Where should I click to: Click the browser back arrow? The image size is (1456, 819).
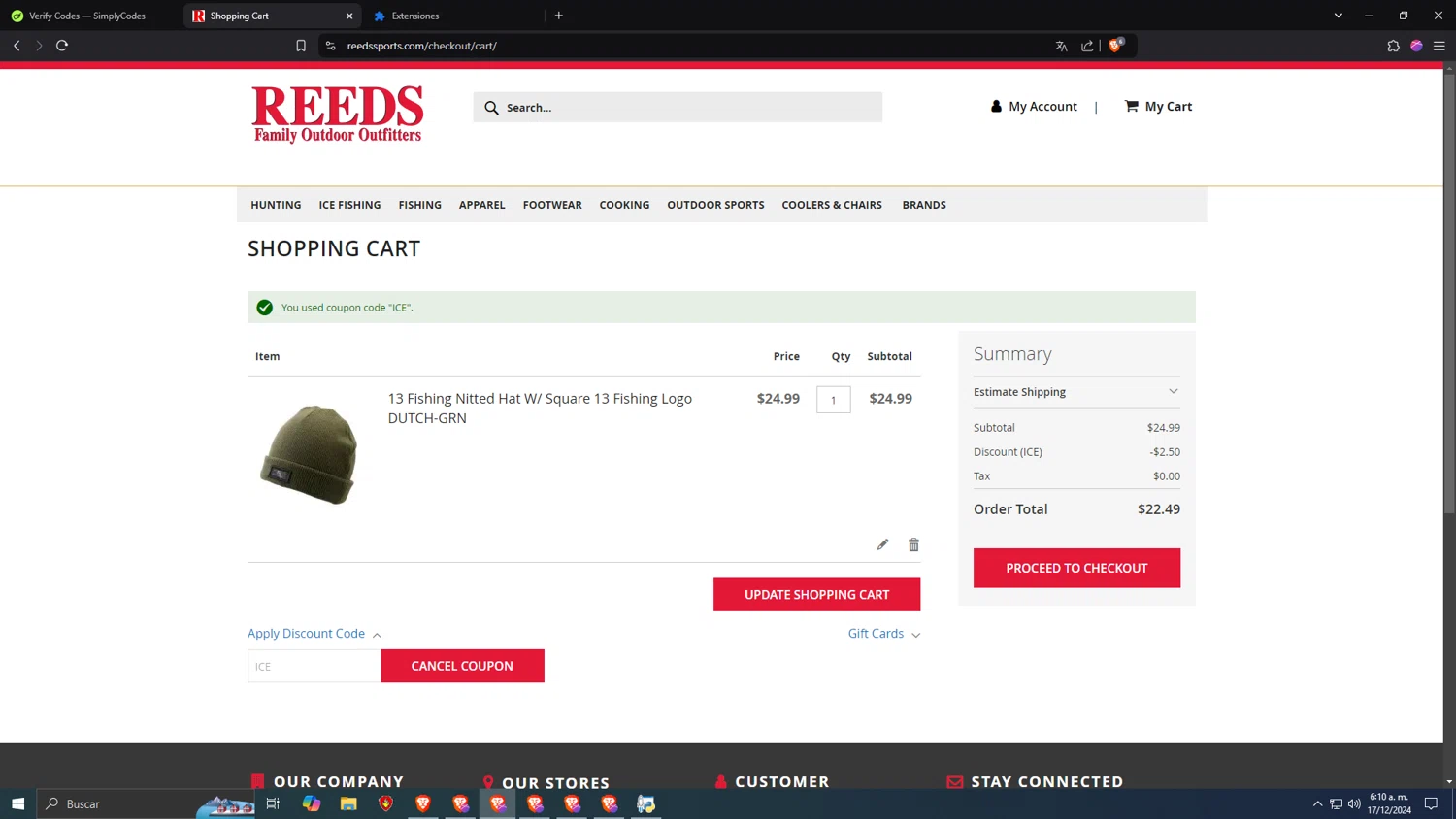pos(17,46)
